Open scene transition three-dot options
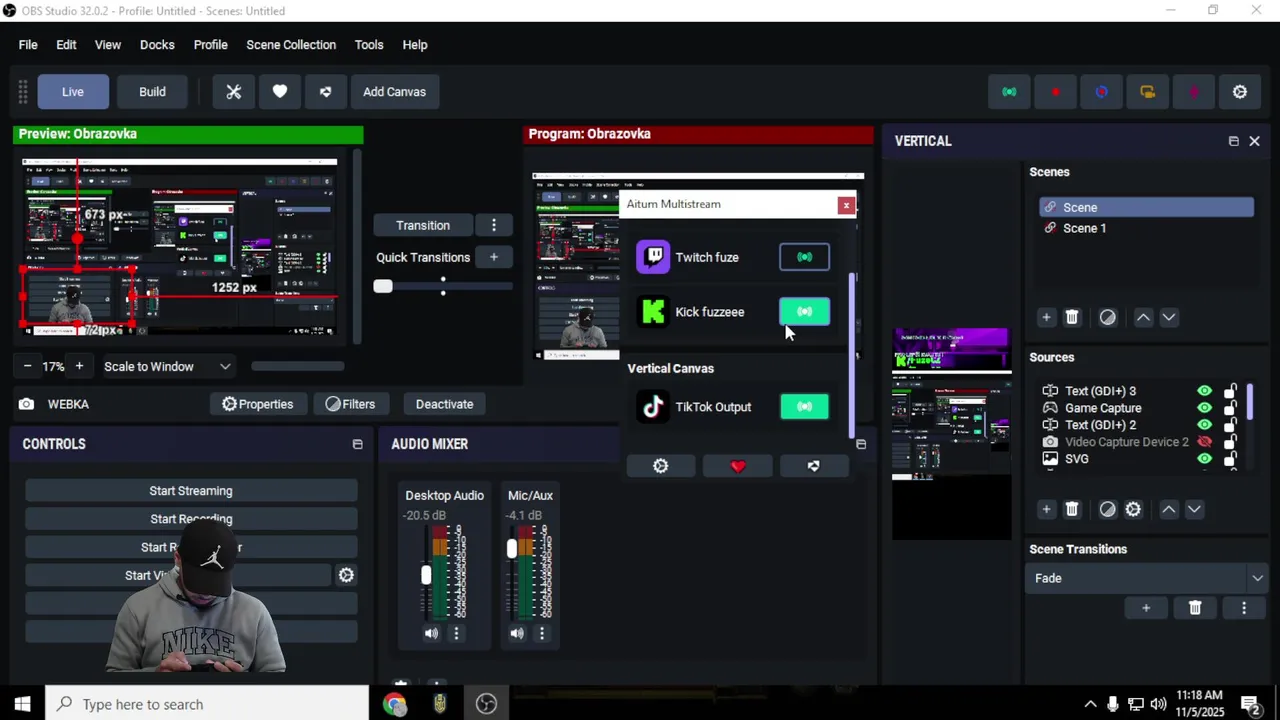The width and height of the screenshot is (1280, 720). pyautogui.click(x=1244, y=608)
